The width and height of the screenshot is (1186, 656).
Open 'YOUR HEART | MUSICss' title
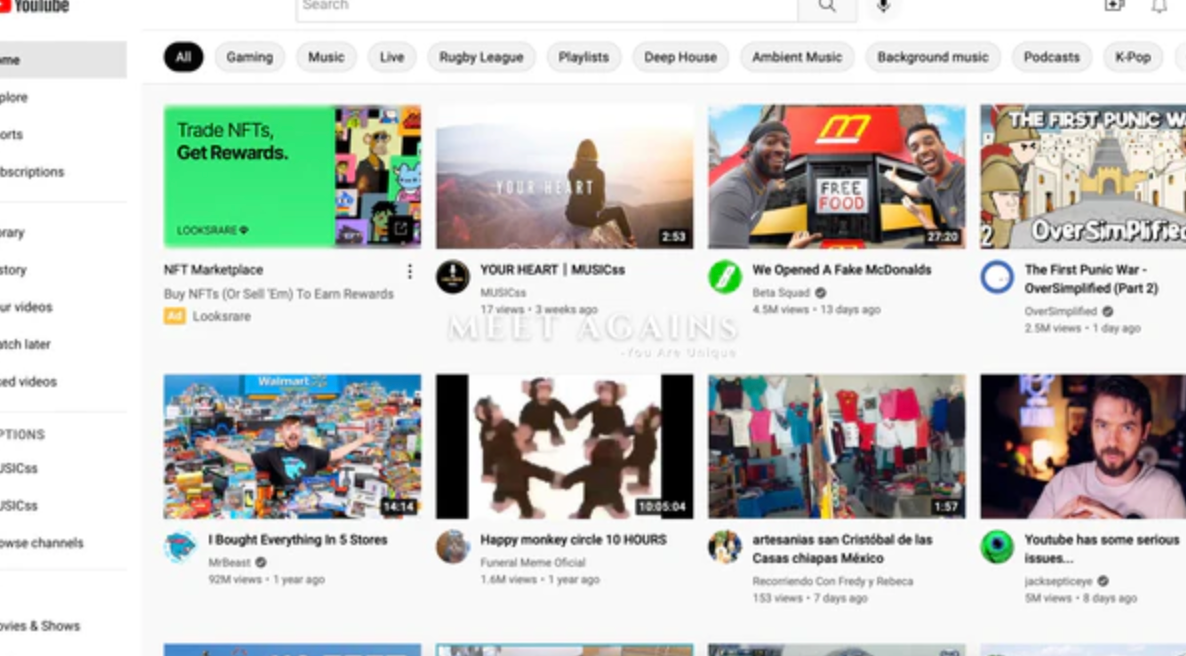552,269
